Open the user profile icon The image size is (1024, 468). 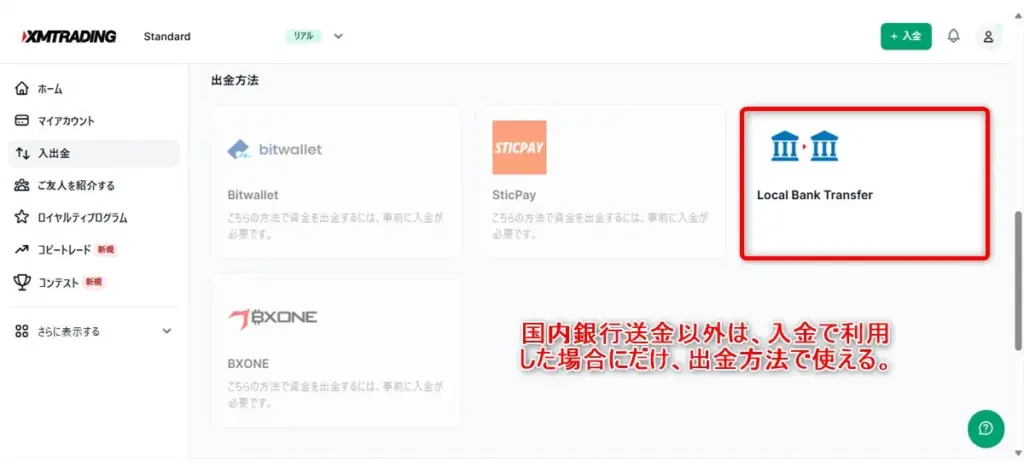coord(988,37)
